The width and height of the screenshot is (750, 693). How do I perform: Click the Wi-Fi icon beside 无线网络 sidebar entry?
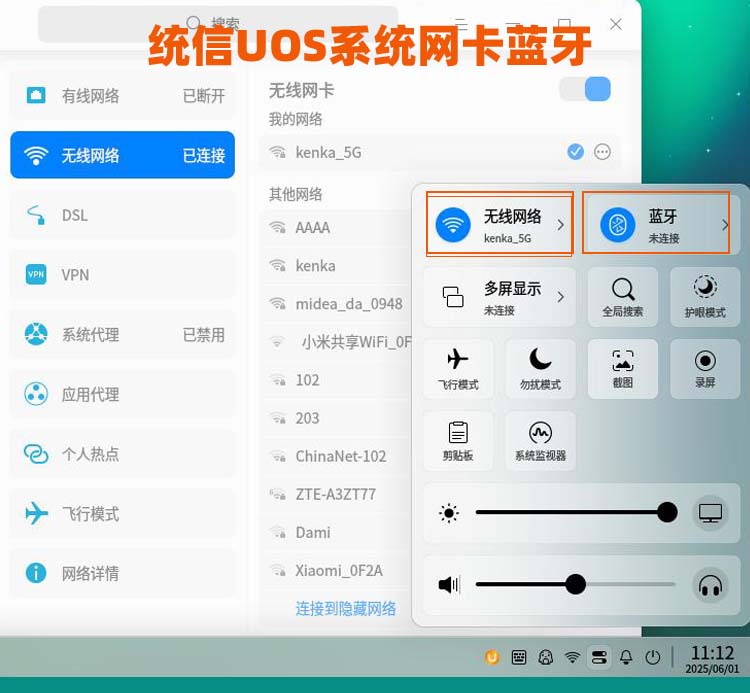36,155
